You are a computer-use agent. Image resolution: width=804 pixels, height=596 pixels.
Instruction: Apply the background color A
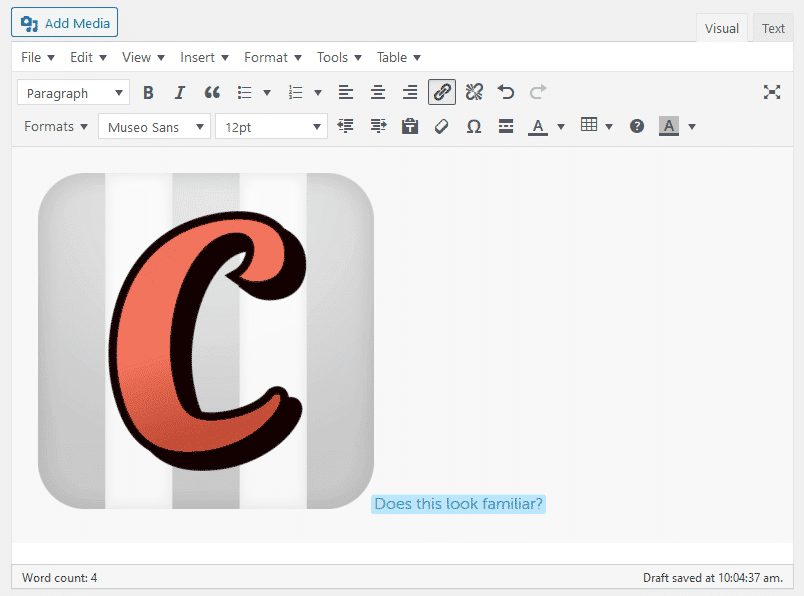669,126
